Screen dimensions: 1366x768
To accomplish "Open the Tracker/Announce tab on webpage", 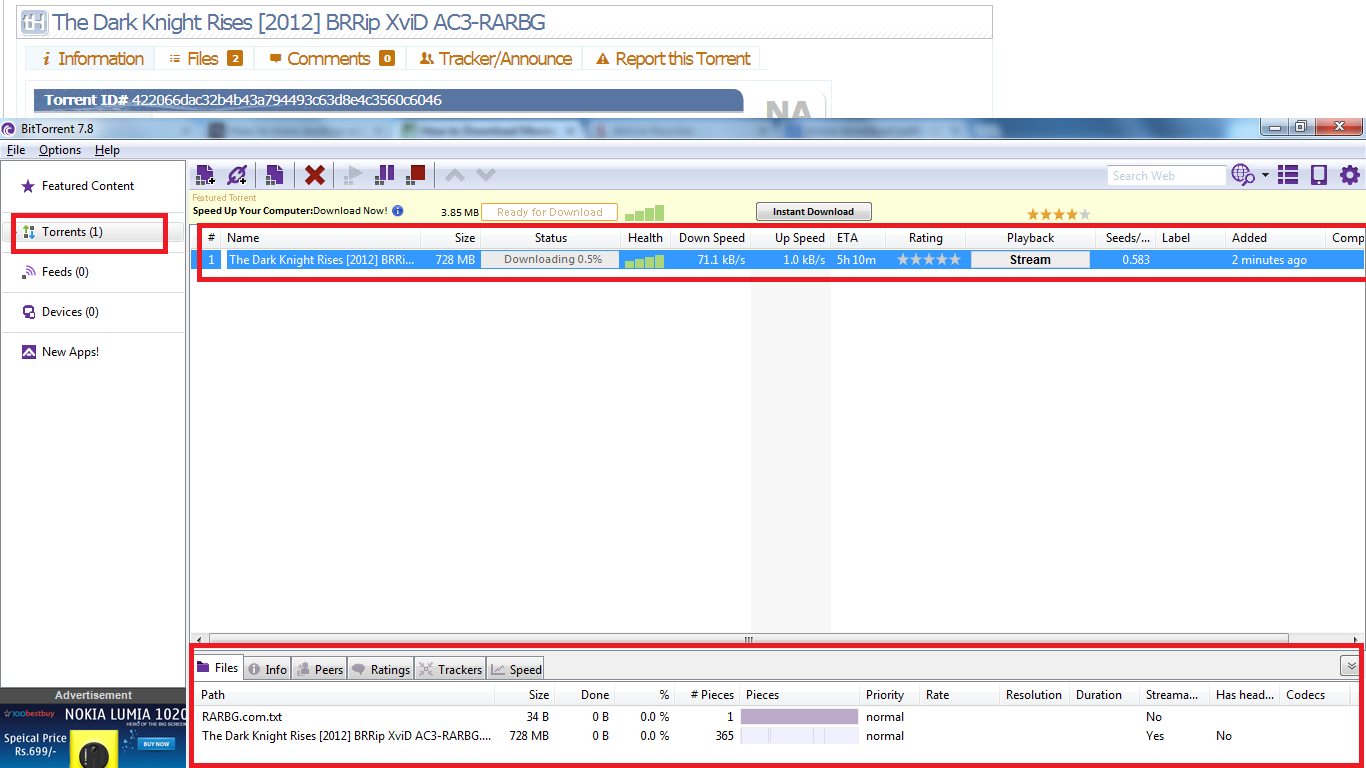I will tap(495, 59).
